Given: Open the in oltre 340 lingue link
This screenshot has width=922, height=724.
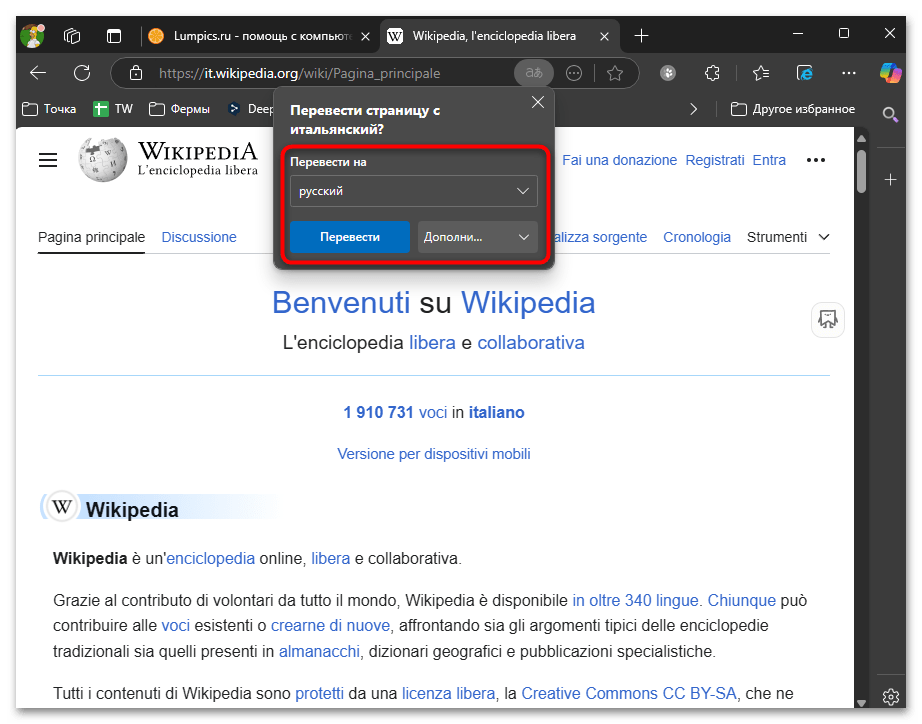Looking at the screenshot, I should coord(635,600).
